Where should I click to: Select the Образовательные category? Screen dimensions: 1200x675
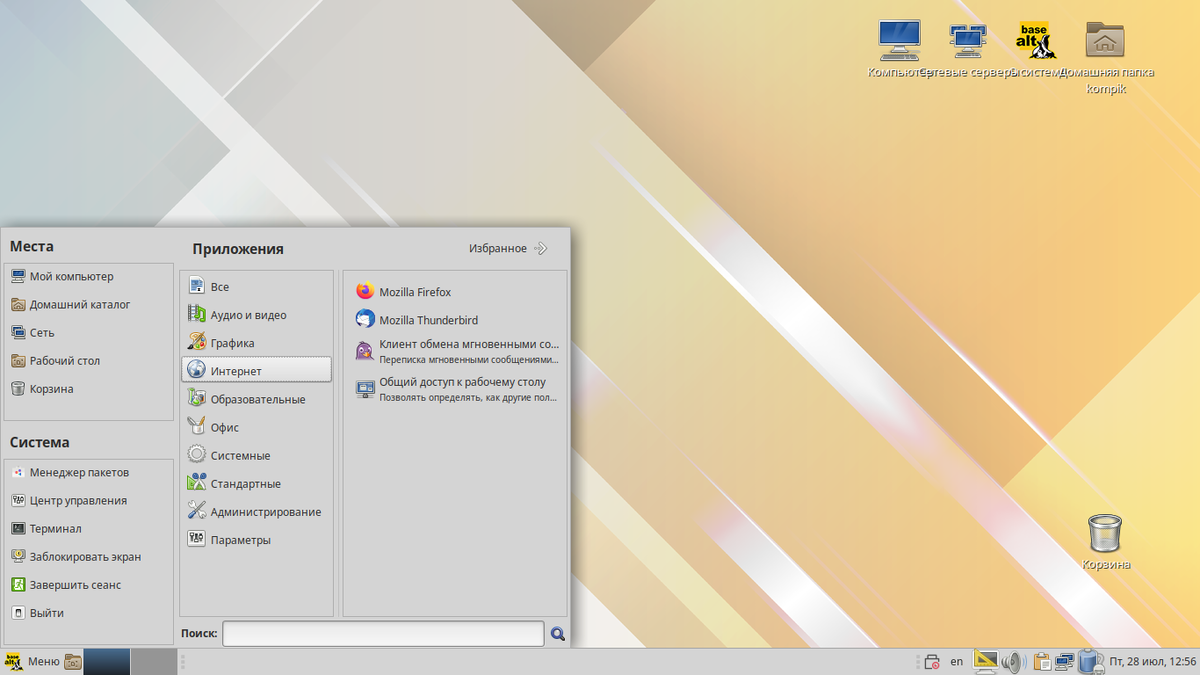coord(256,399)
